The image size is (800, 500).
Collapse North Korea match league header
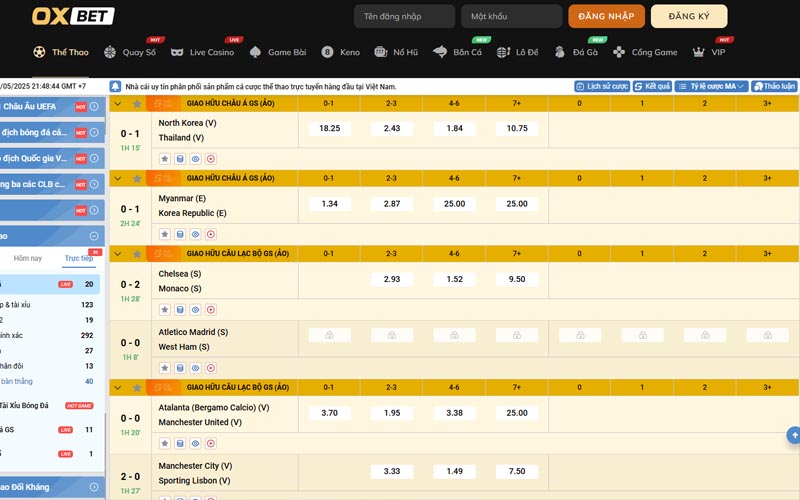tap(118, 104)
